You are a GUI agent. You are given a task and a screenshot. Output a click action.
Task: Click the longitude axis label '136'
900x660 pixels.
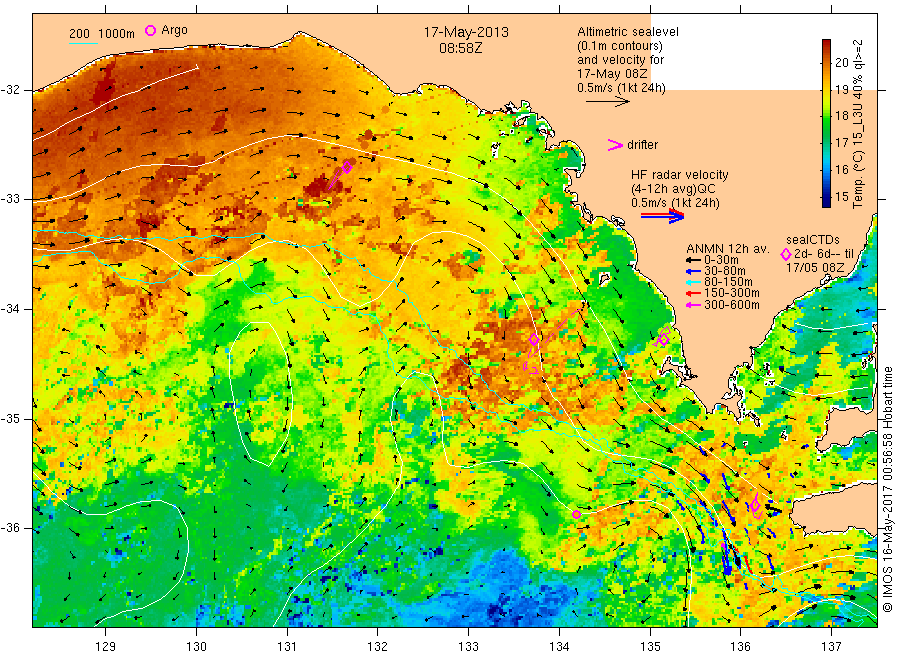[740, 647]
